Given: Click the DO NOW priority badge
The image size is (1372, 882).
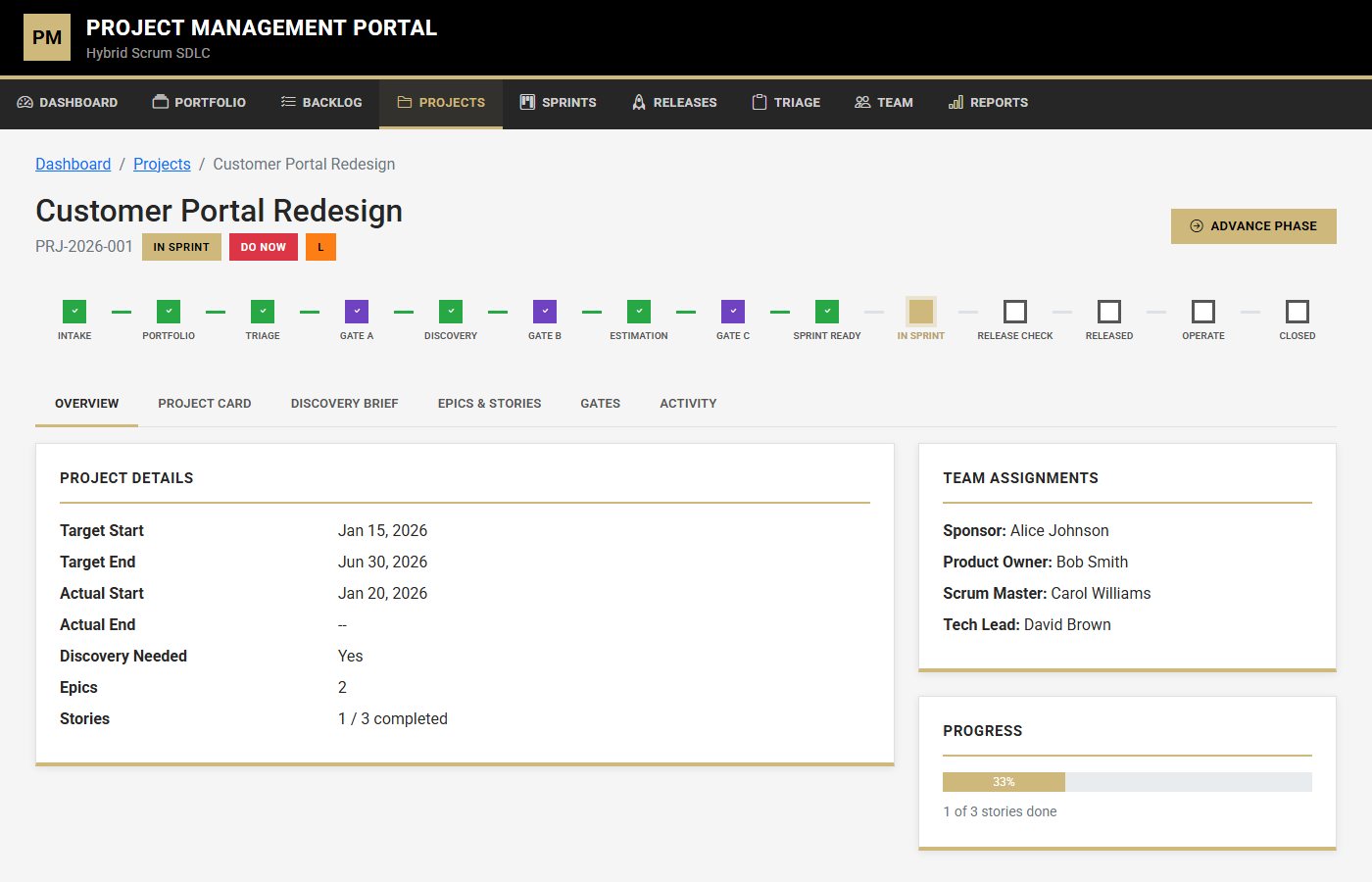Looking at the screenshot, I should [x=264, y=247].
